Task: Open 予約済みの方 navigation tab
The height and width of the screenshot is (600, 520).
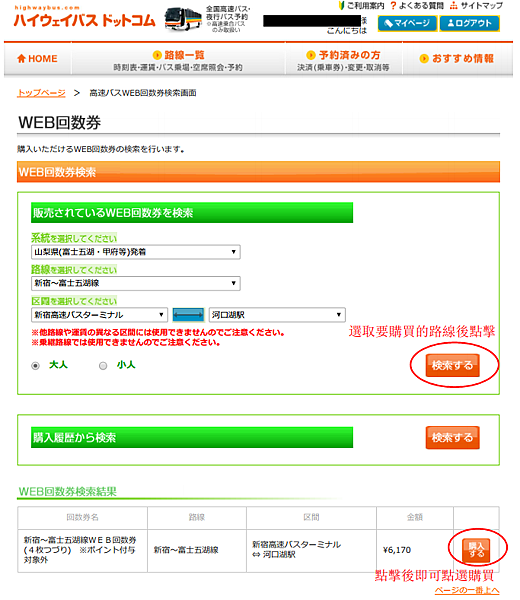Action: pos(343,60)
